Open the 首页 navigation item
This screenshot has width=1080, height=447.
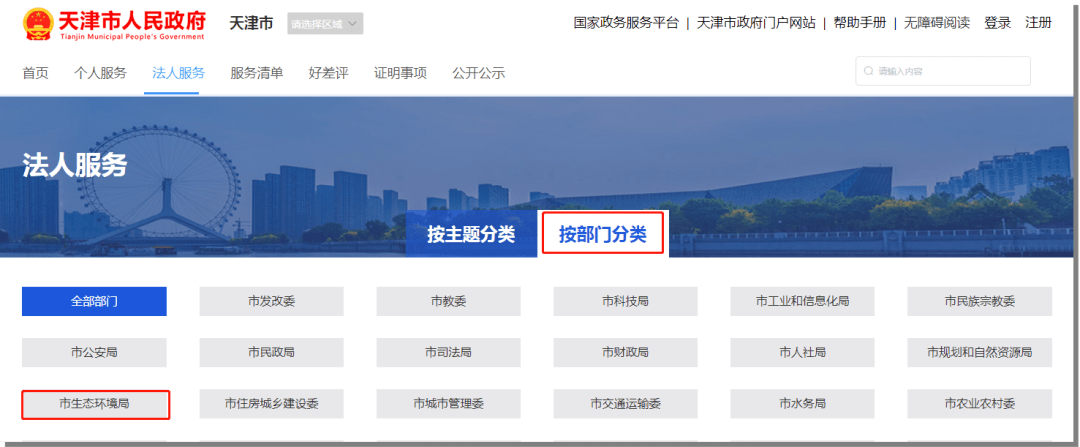35,73
